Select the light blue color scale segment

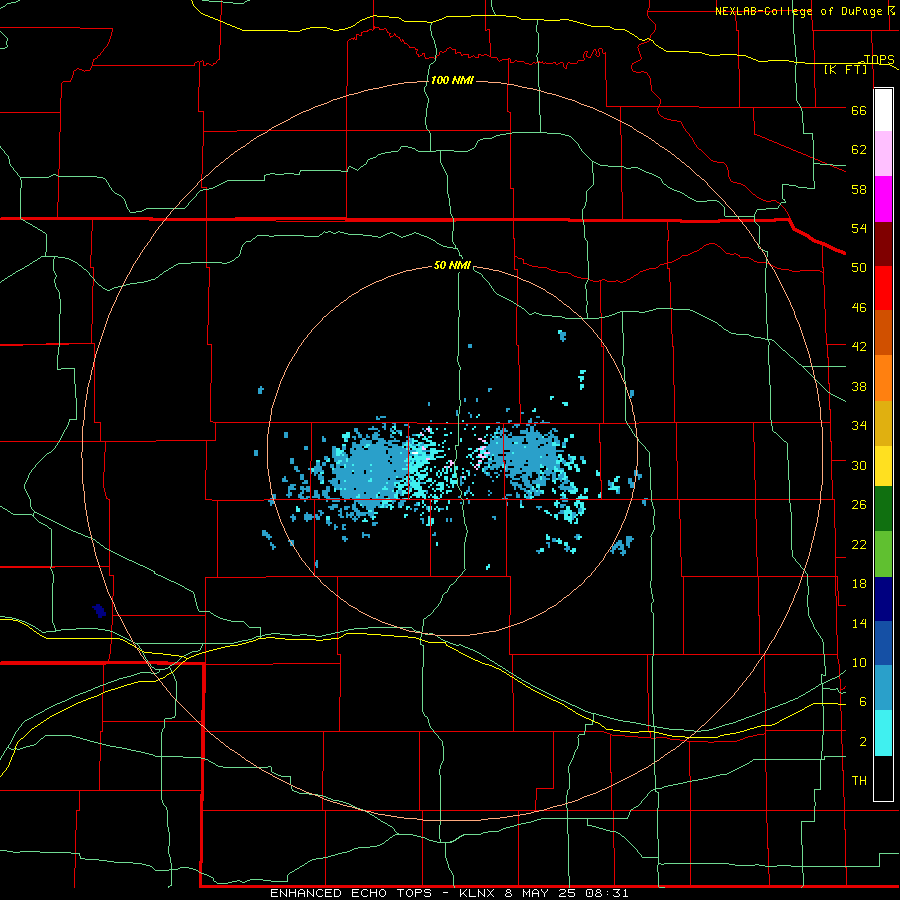coord(883,688)
